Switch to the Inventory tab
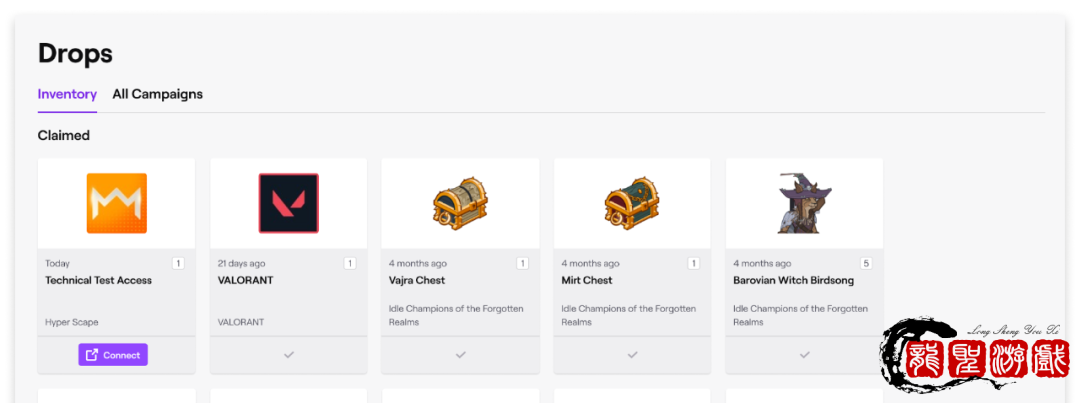The height and width of the screenshot is (403, 1080). [x=67, y=94]
